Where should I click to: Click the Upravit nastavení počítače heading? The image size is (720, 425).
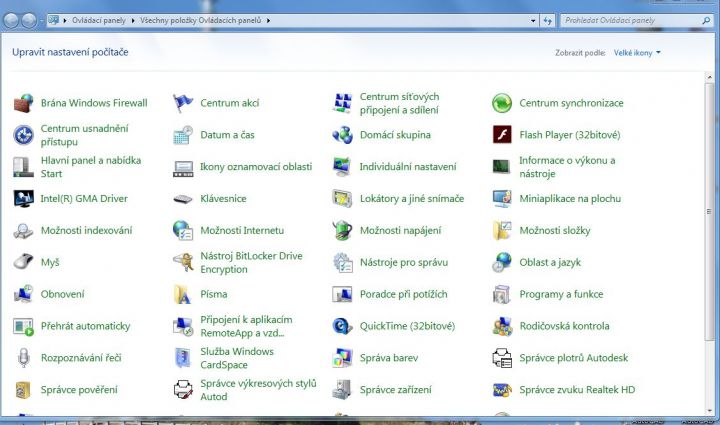(x=70, y=52)
